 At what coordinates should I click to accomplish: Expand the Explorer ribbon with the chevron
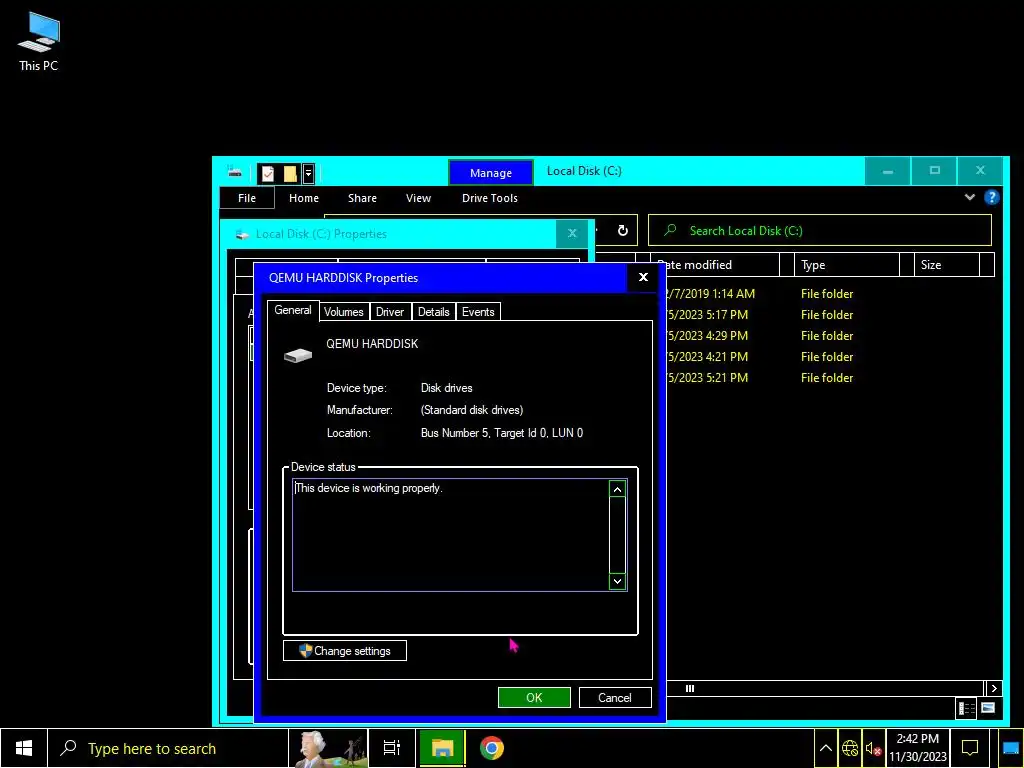[969, 197]
